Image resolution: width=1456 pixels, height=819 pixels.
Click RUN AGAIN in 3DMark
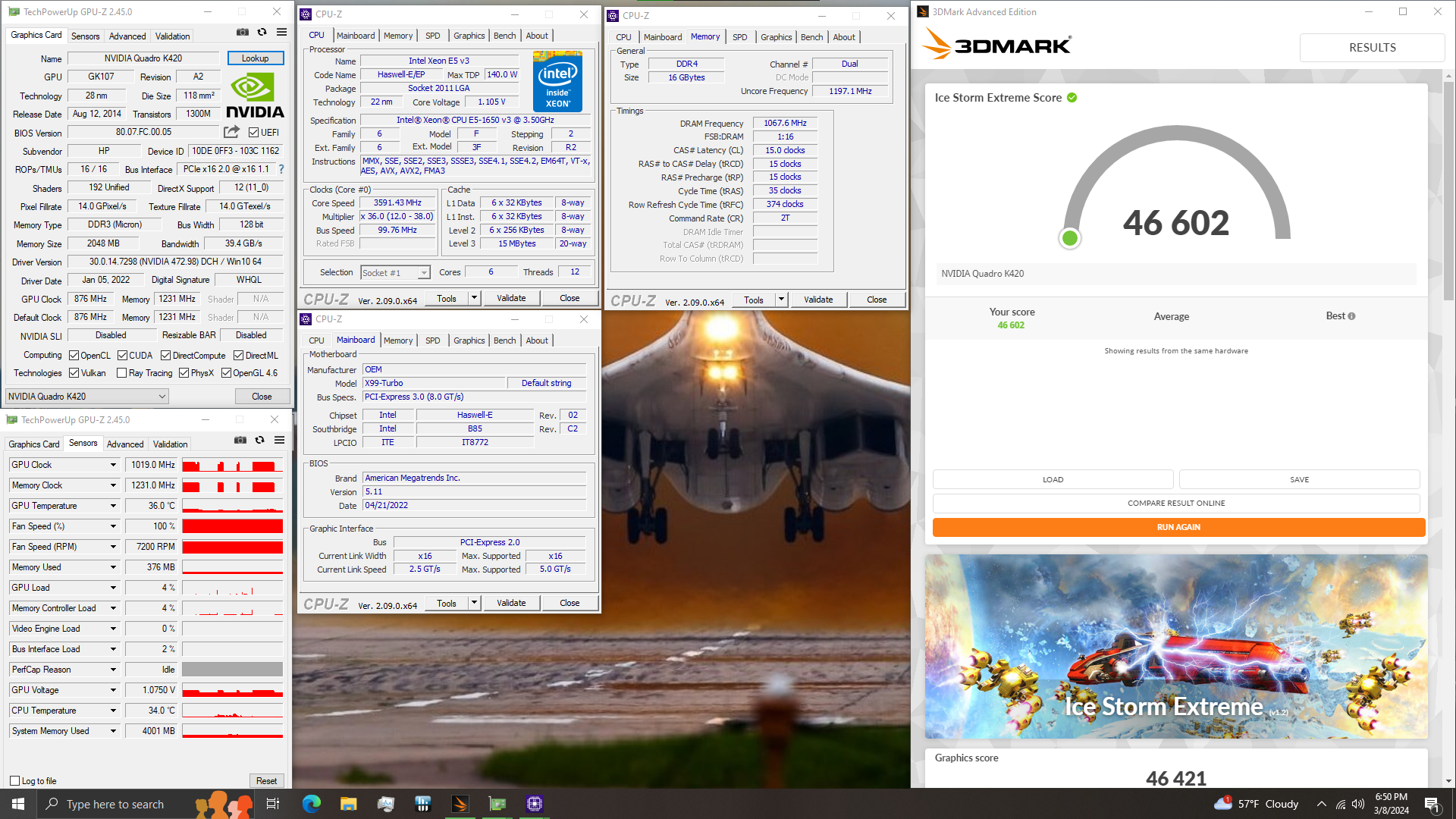click(1178, 527)
